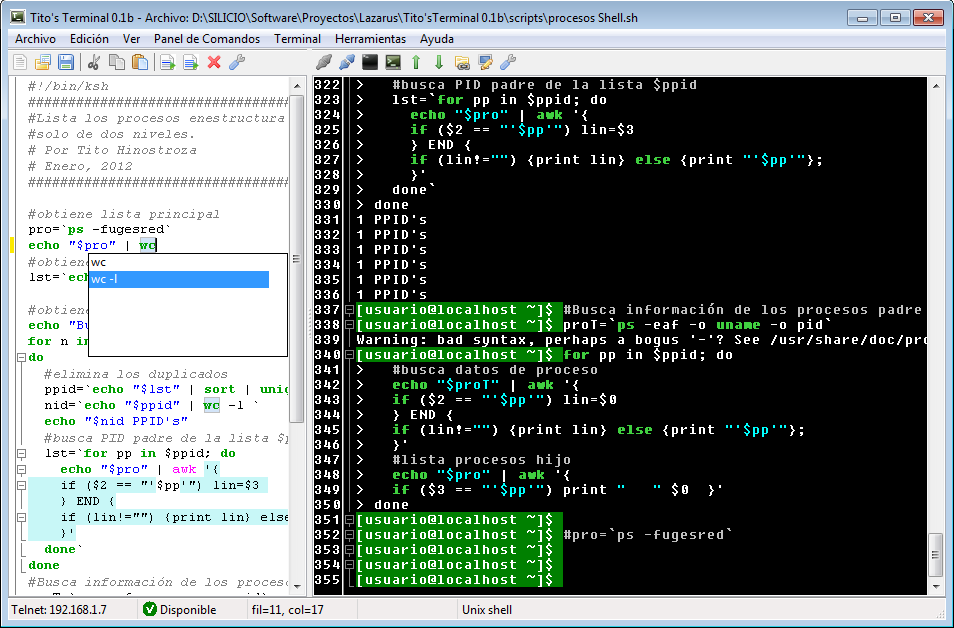Viewport: 954px width, 628px height.
Task: Collapse the fold marker at terminal line 340
Action: click(349, 355)
